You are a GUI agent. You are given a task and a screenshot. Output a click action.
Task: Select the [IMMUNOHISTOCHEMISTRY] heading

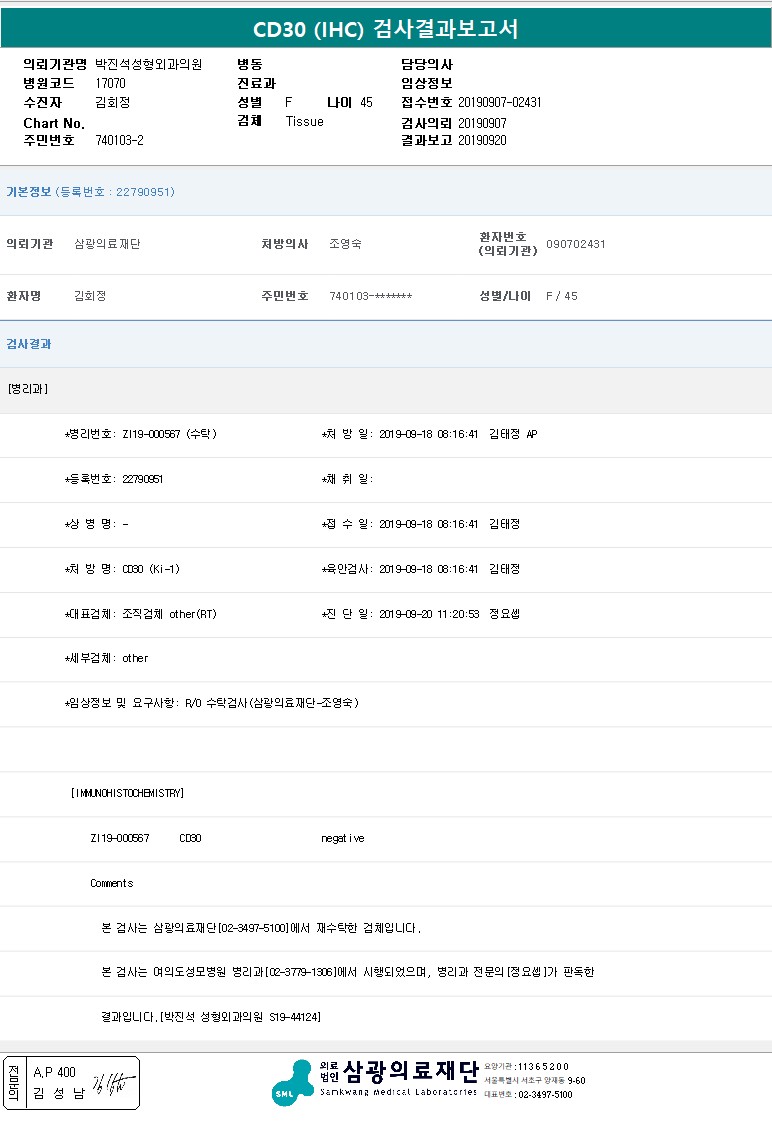click(x=127, y=793)
